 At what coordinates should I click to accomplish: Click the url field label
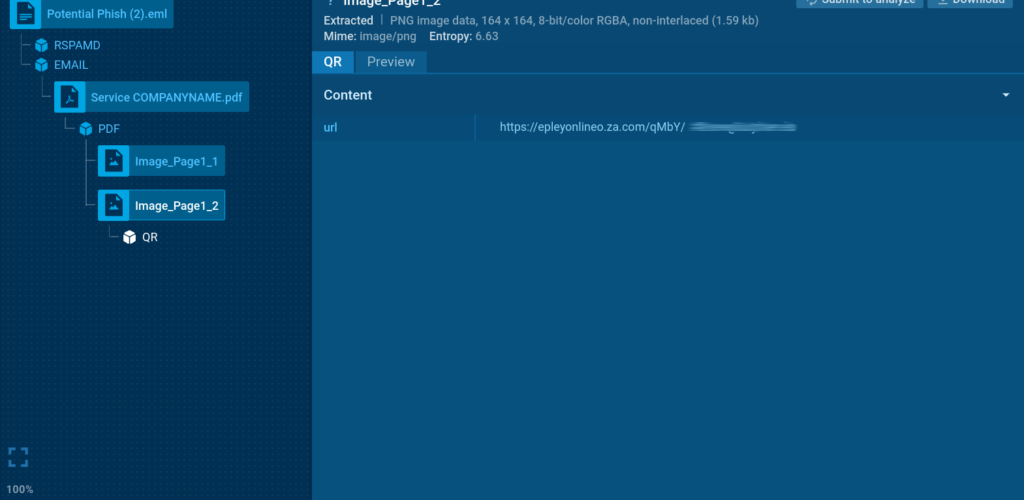click(330, 127)
